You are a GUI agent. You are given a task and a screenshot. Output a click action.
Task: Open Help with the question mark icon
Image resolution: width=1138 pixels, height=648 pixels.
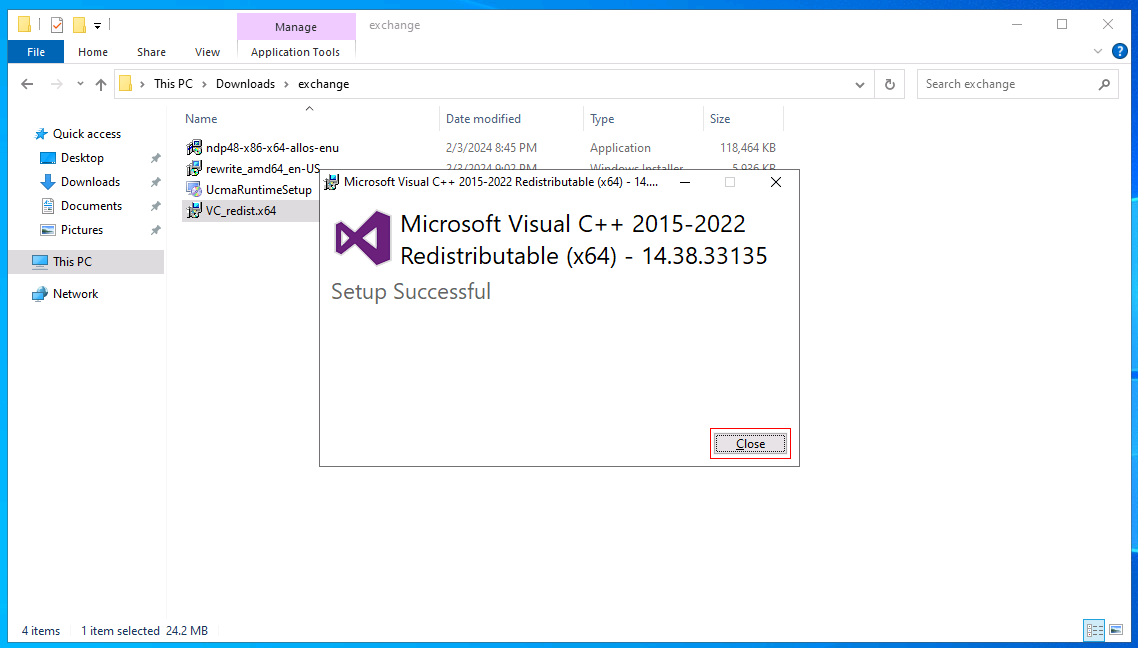click(1120, 51)
